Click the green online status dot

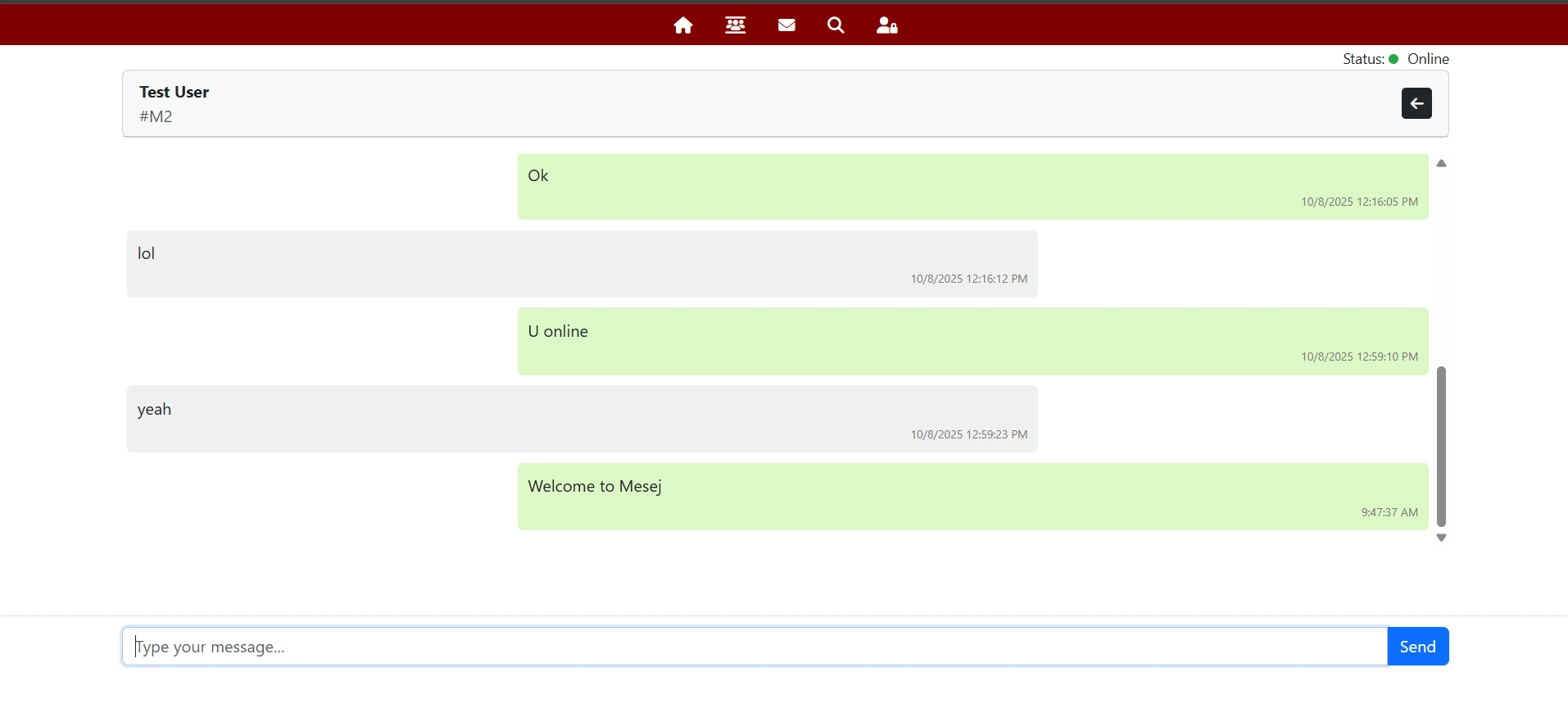[1394, 59]
